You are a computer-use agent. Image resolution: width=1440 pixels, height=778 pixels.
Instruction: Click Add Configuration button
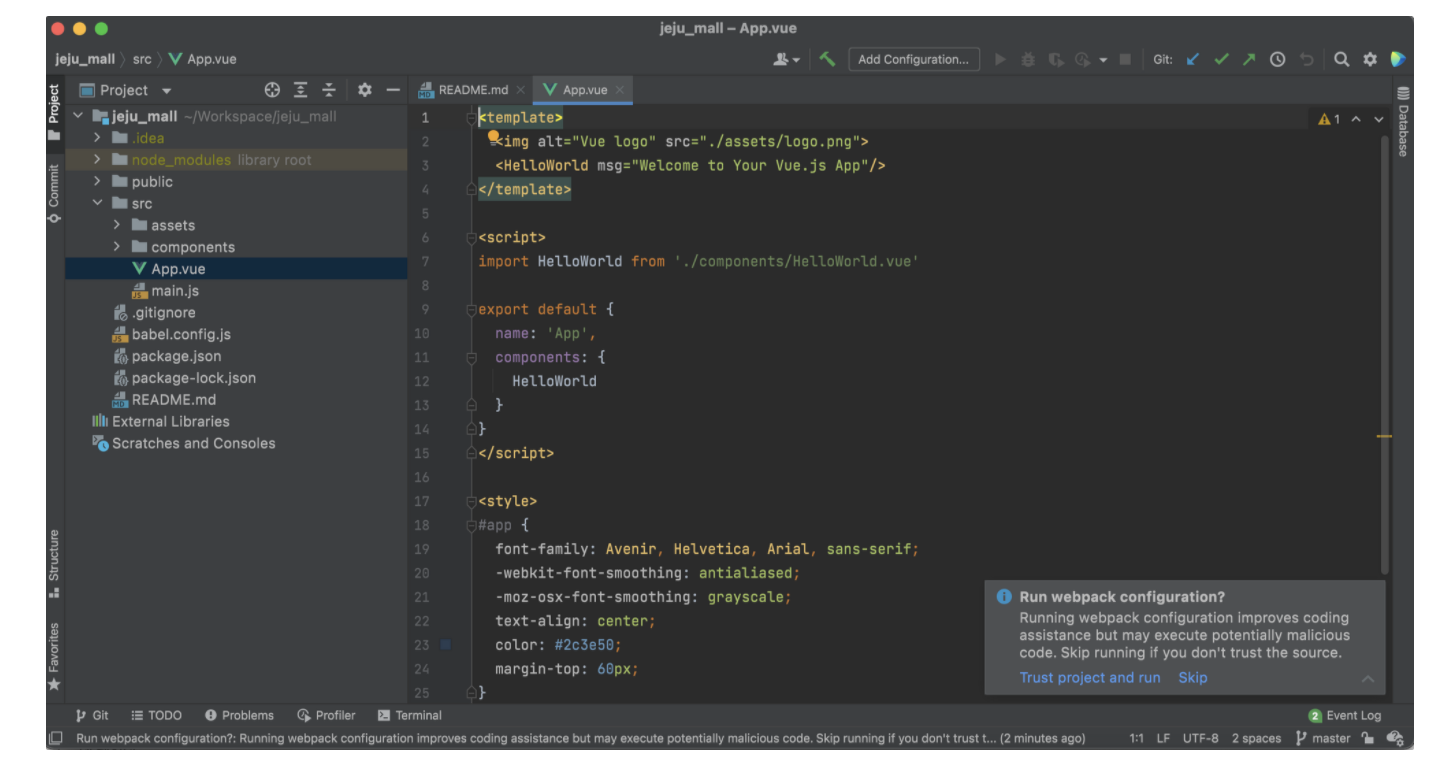(x=914, y=60)
